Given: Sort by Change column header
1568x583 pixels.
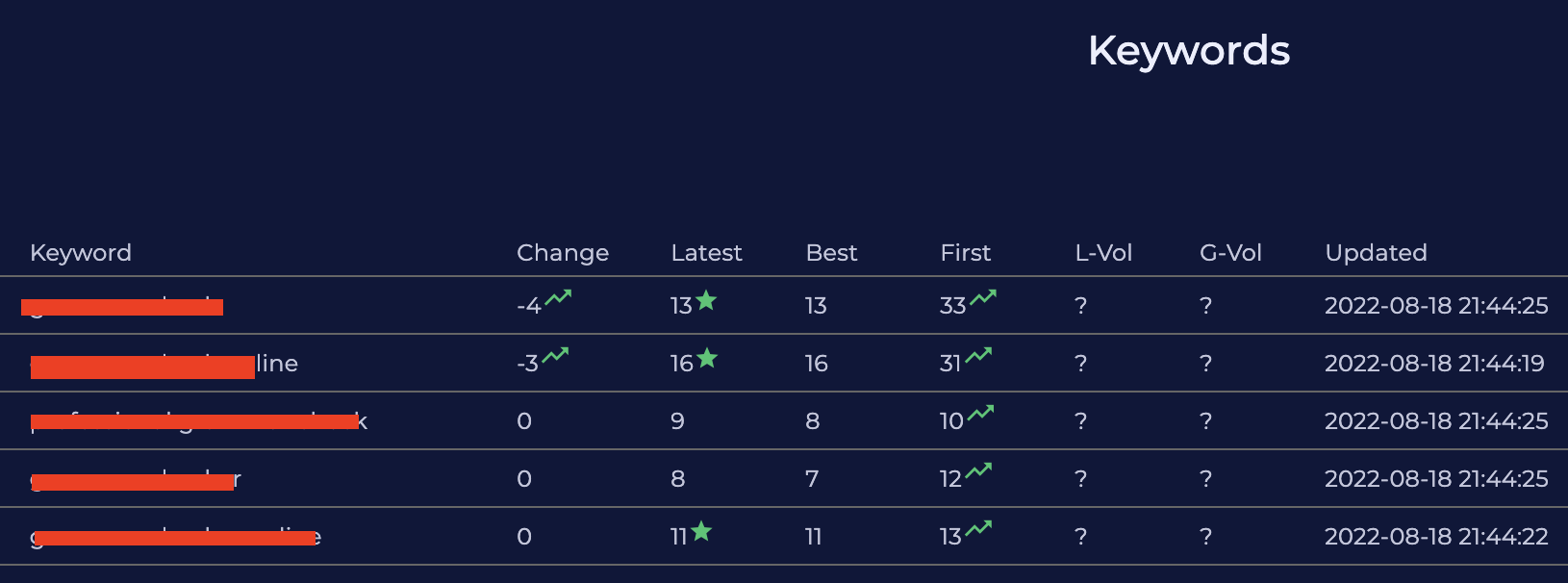Looking at the screenshot, I should [563, 253].
